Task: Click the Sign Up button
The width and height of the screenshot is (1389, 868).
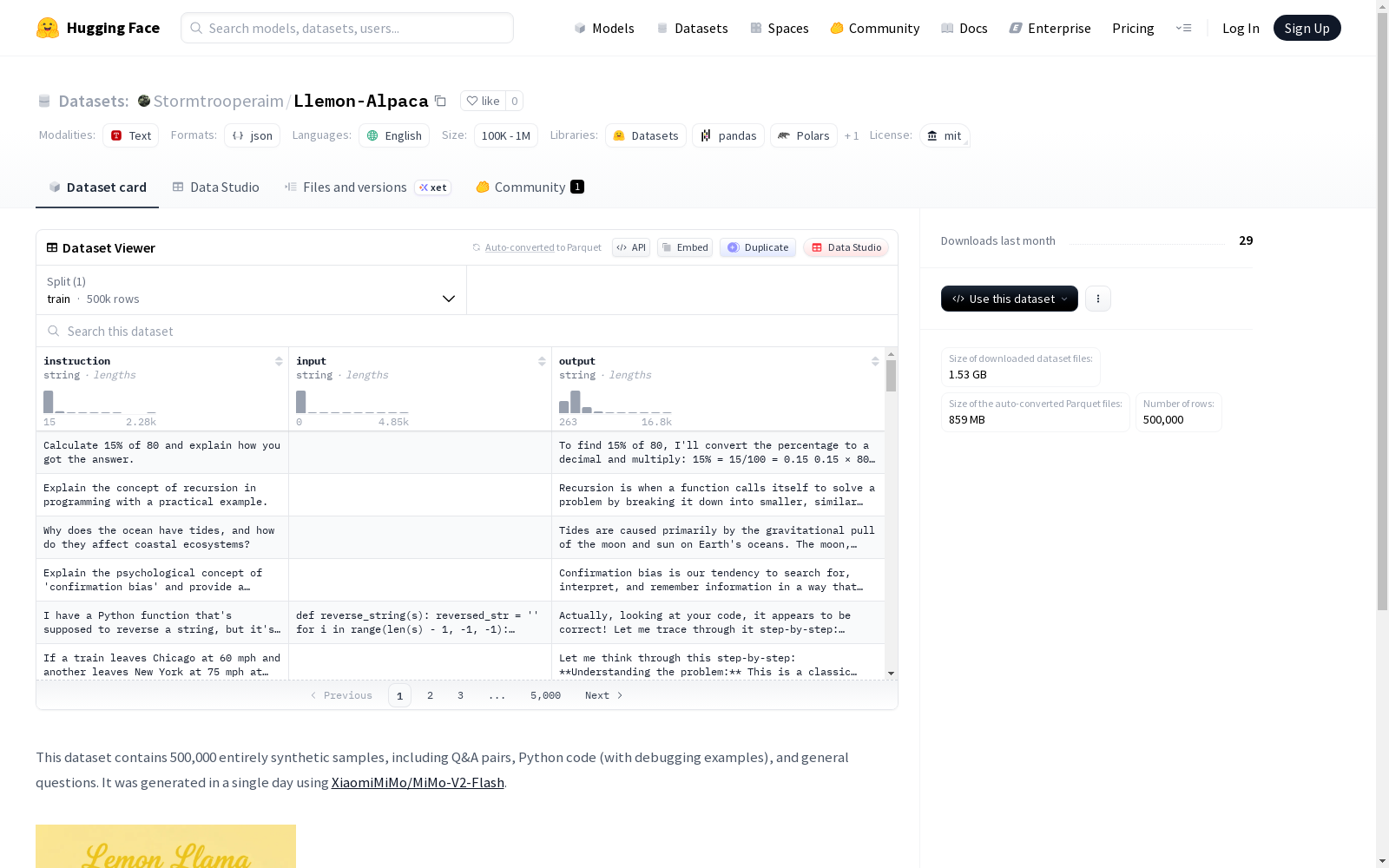Action: coord(1307,28)
